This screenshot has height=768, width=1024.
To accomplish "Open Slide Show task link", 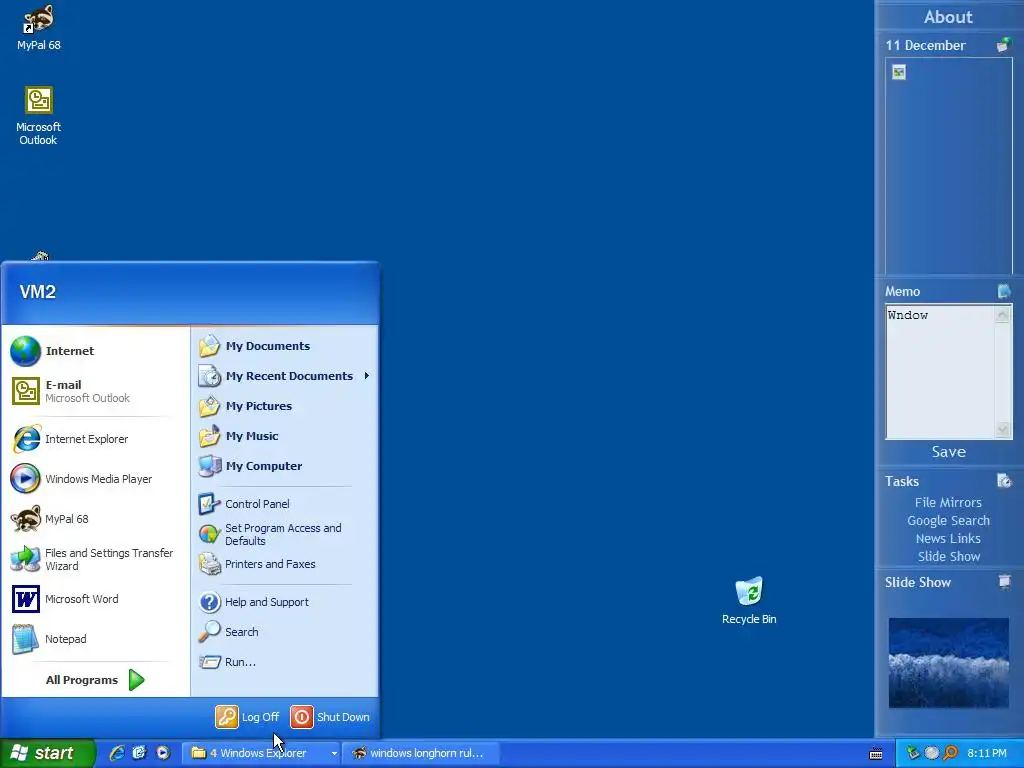I will click(949, 556).
